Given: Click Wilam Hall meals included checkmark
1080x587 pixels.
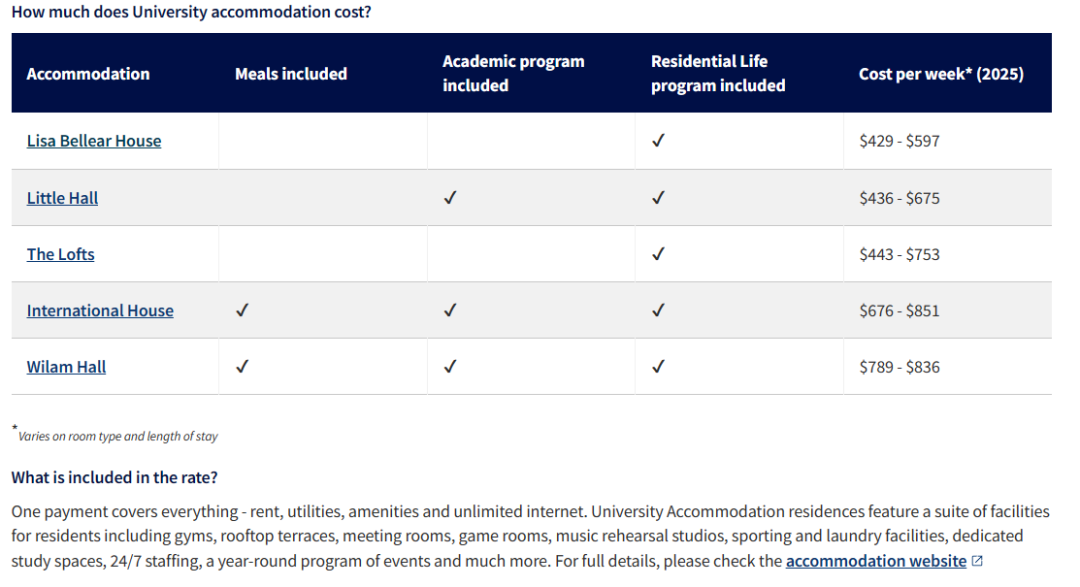Looking at the screenshot, I should (x=242, y=367).
